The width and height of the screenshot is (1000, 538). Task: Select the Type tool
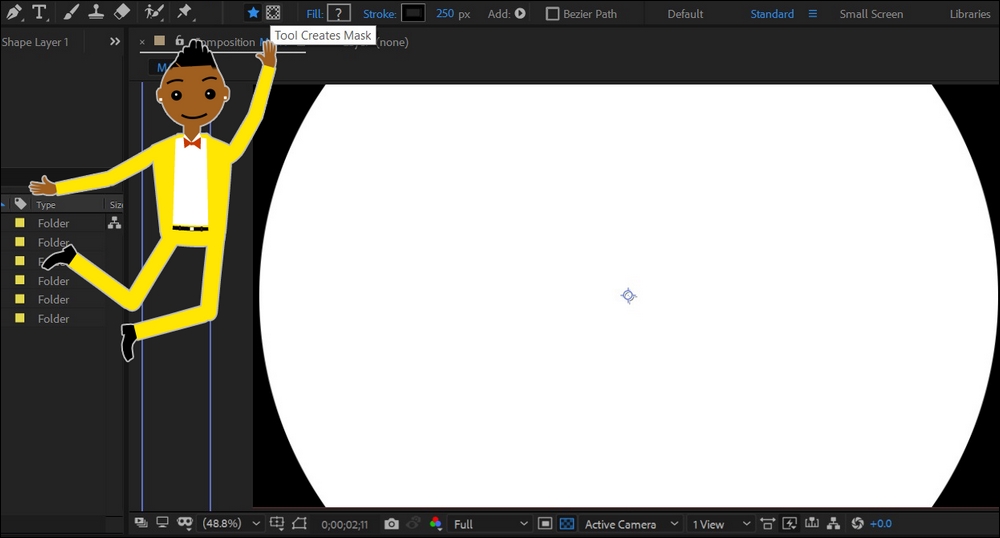click(x=39, y=12)
